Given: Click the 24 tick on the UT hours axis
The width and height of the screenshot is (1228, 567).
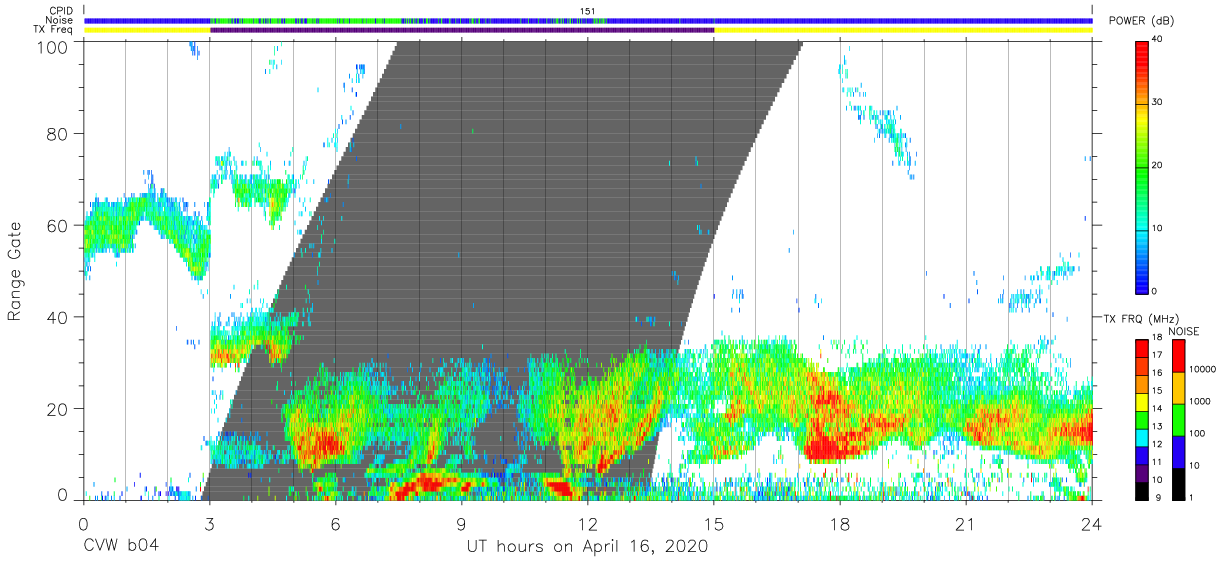Looking at the screenshot, I should pos(1092,523).
